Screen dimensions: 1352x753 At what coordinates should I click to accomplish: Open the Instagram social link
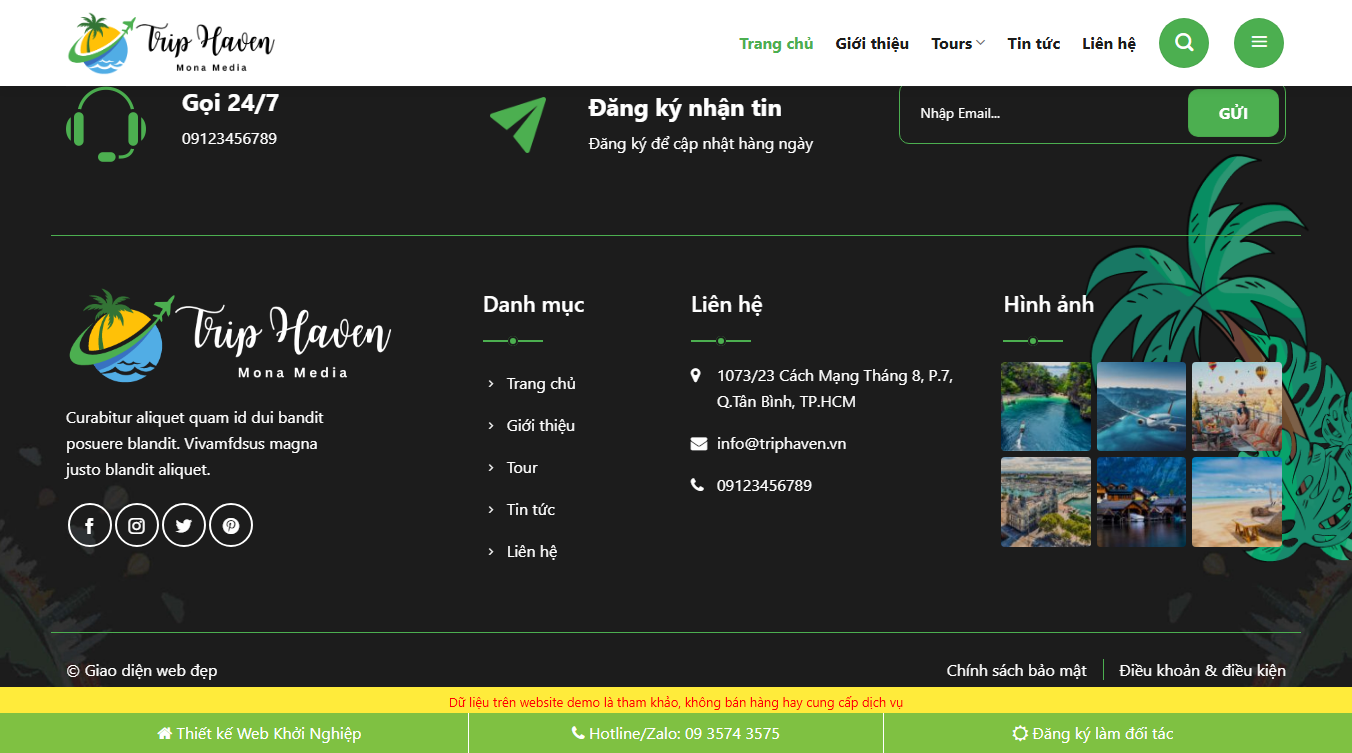137,525
